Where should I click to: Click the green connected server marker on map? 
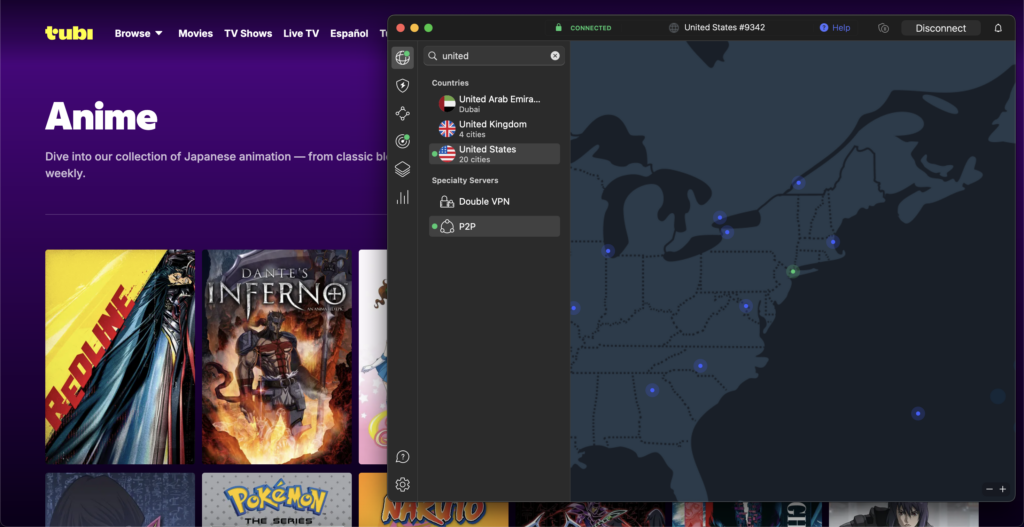point(793,272)
